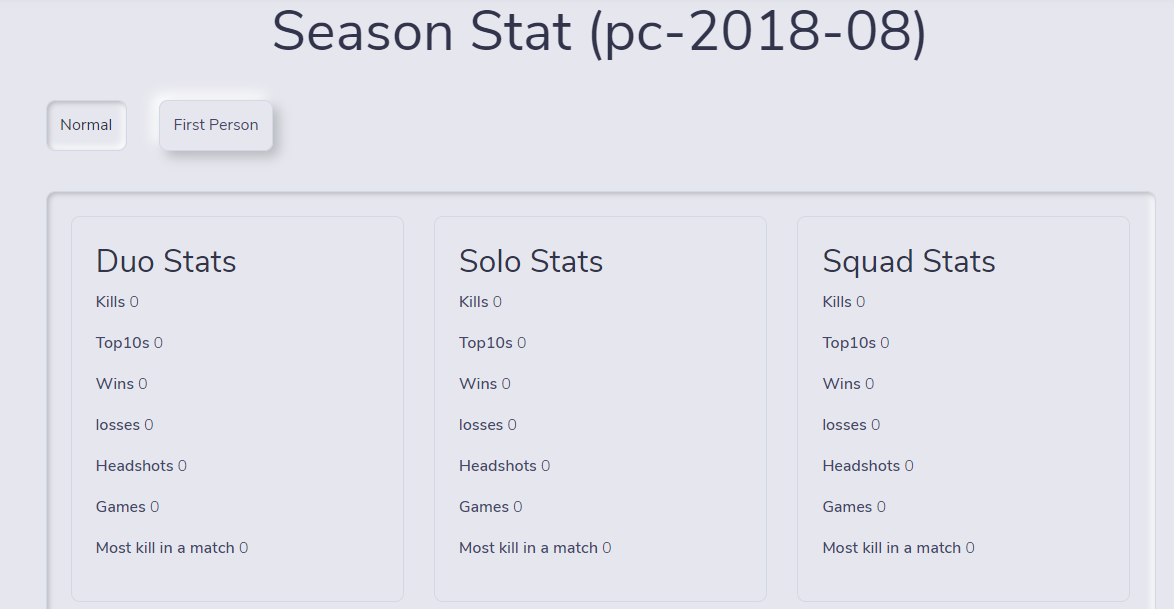1174x609 pixels.
Task: Switch to First Person mode
Action: click(216, 125)
